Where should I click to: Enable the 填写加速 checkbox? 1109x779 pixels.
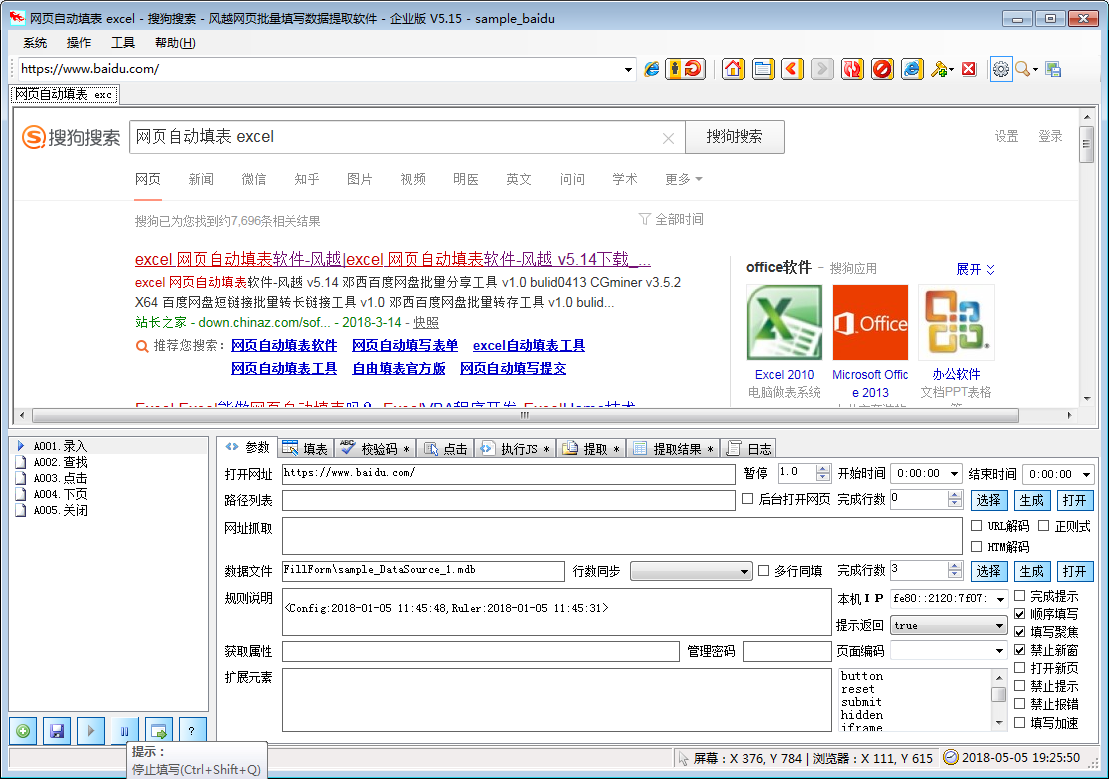1019,722
